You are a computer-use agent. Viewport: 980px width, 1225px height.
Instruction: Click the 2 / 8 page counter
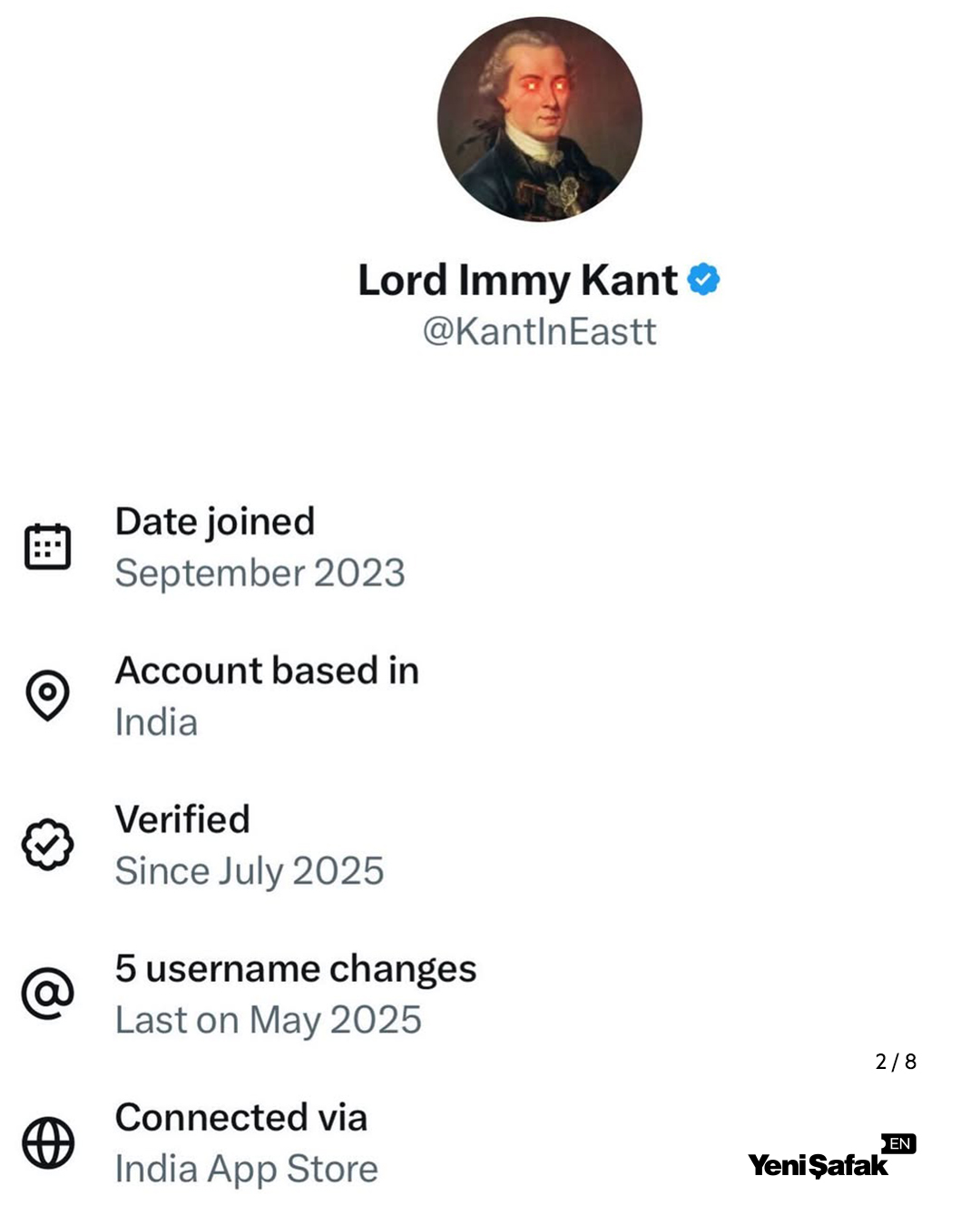click(x=896, y=1062)
